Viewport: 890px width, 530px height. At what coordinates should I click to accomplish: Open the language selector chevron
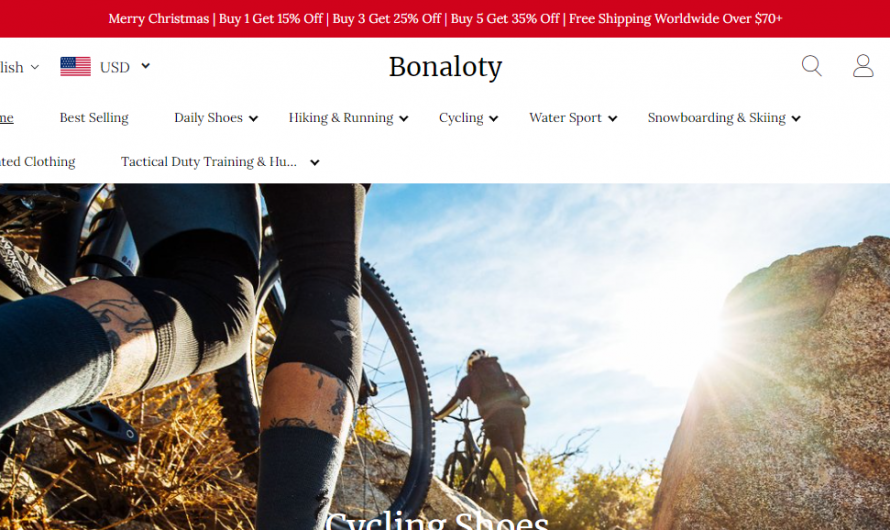point(35,67)
